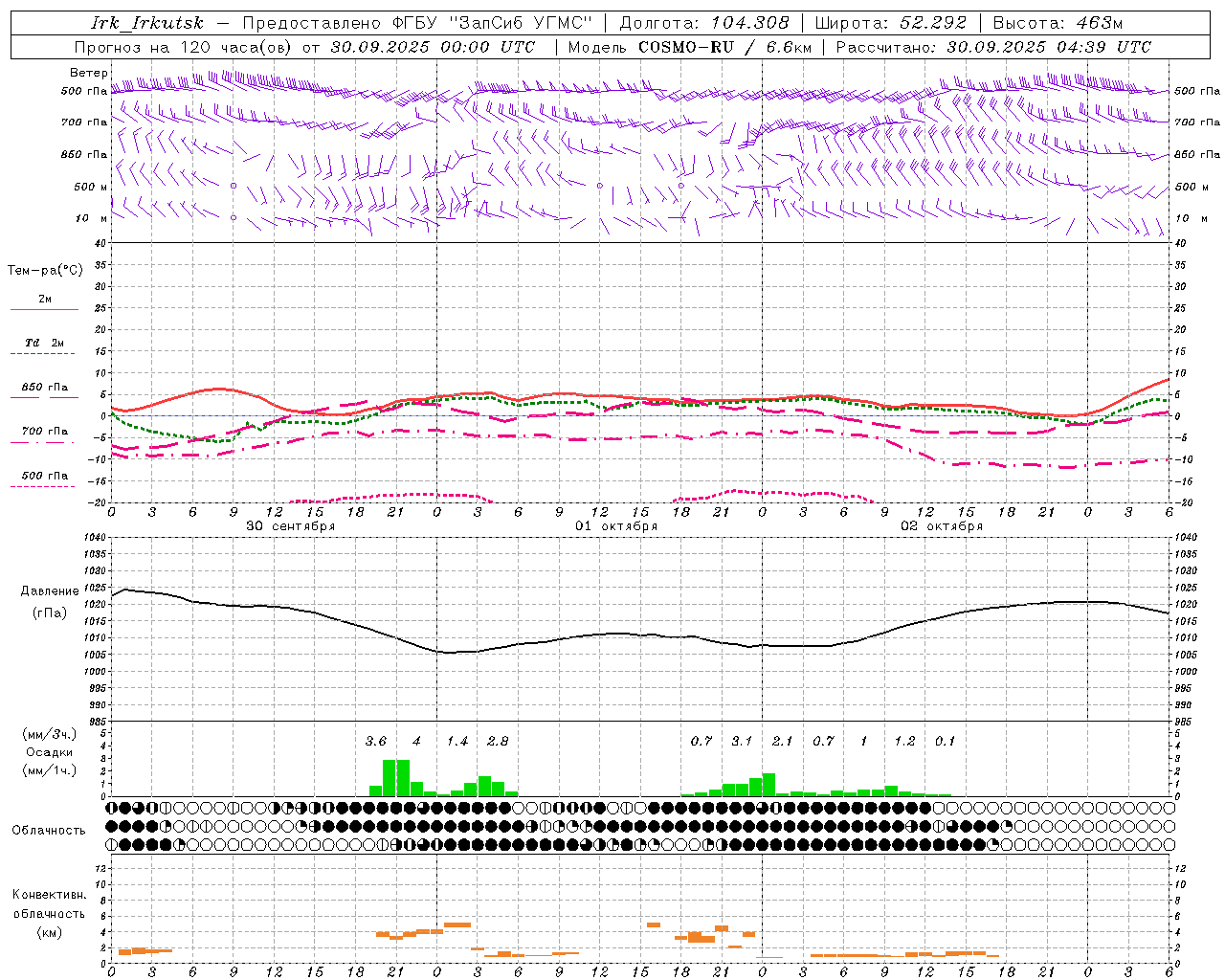The height and width of the screenshot is (980, 1225).
Task: Click 500 гПа entry in temperature legend
Action: tap(45, 476)
